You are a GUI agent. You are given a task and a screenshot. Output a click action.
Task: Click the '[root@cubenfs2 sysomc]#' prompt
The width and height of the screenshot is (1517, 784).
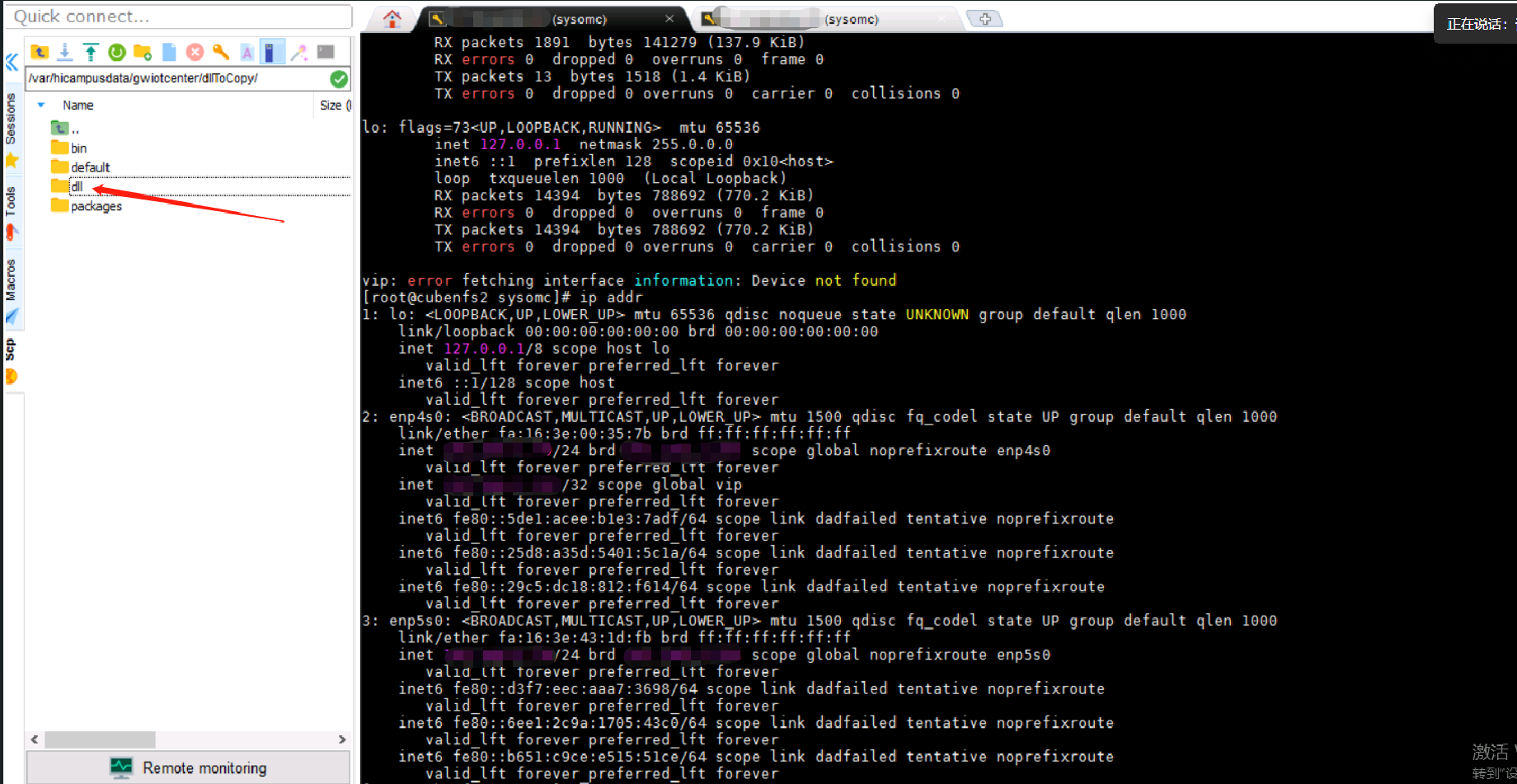[x=467, y=298]
